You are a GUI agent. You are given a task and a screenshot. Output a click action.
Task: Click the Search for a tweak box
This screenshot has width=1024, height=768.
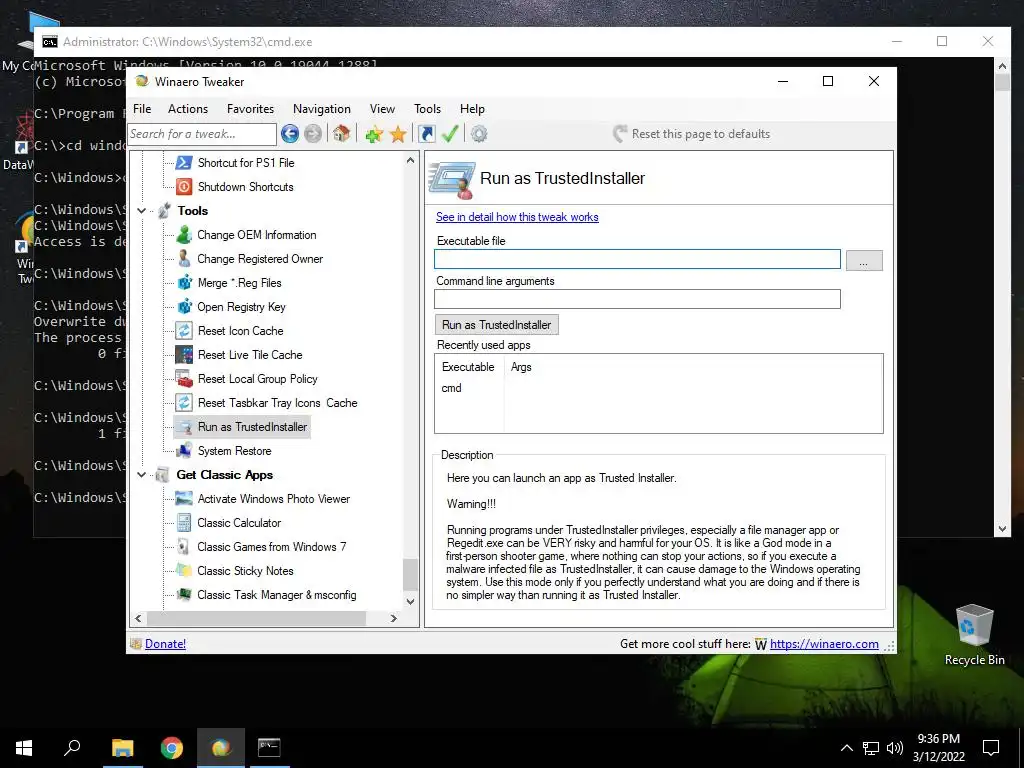tap(202, 134)
